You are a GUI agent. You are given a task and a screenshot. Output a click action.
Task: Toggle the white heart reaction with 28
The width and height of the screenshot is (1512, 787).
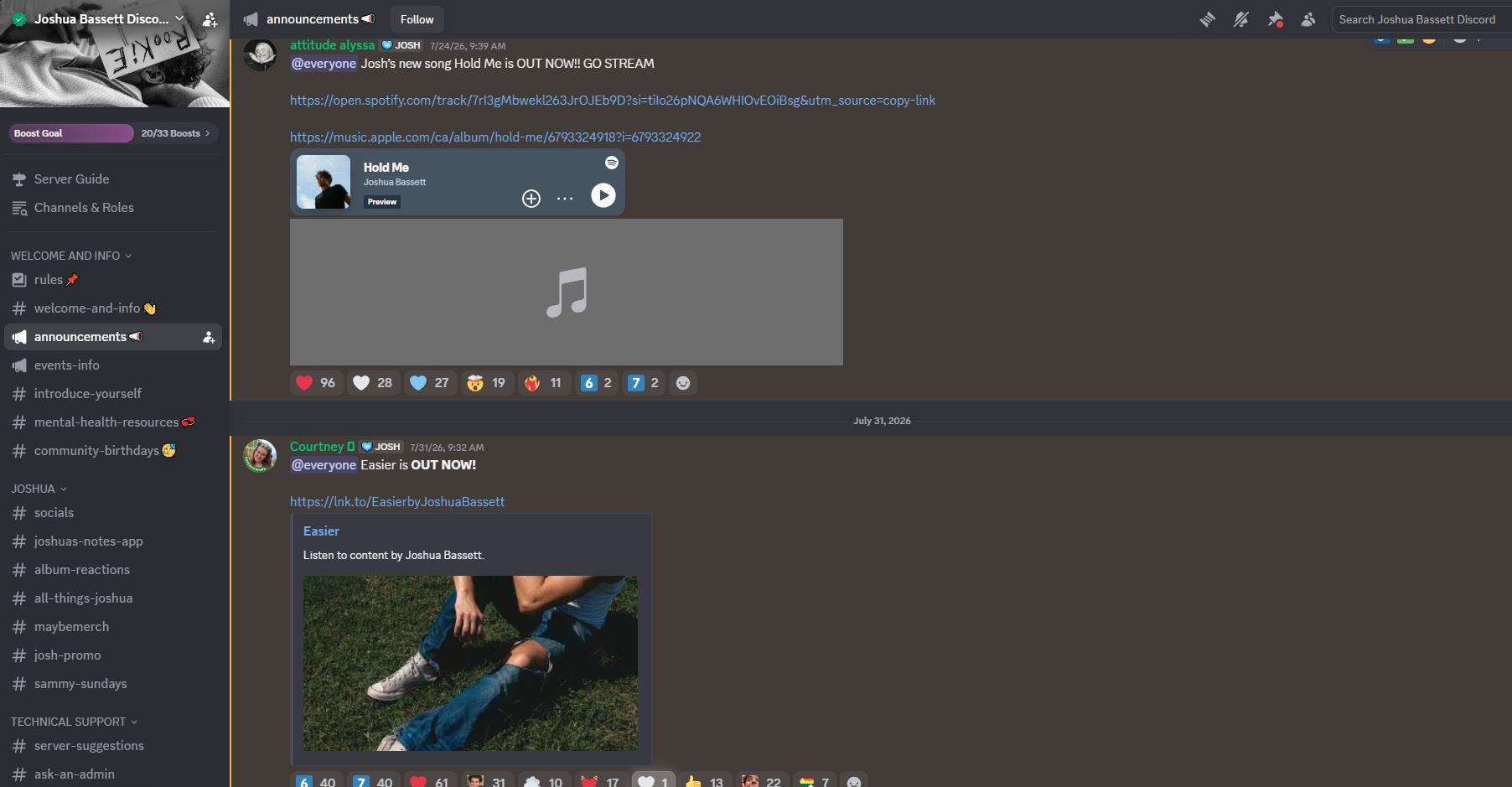tap(372, 383)
